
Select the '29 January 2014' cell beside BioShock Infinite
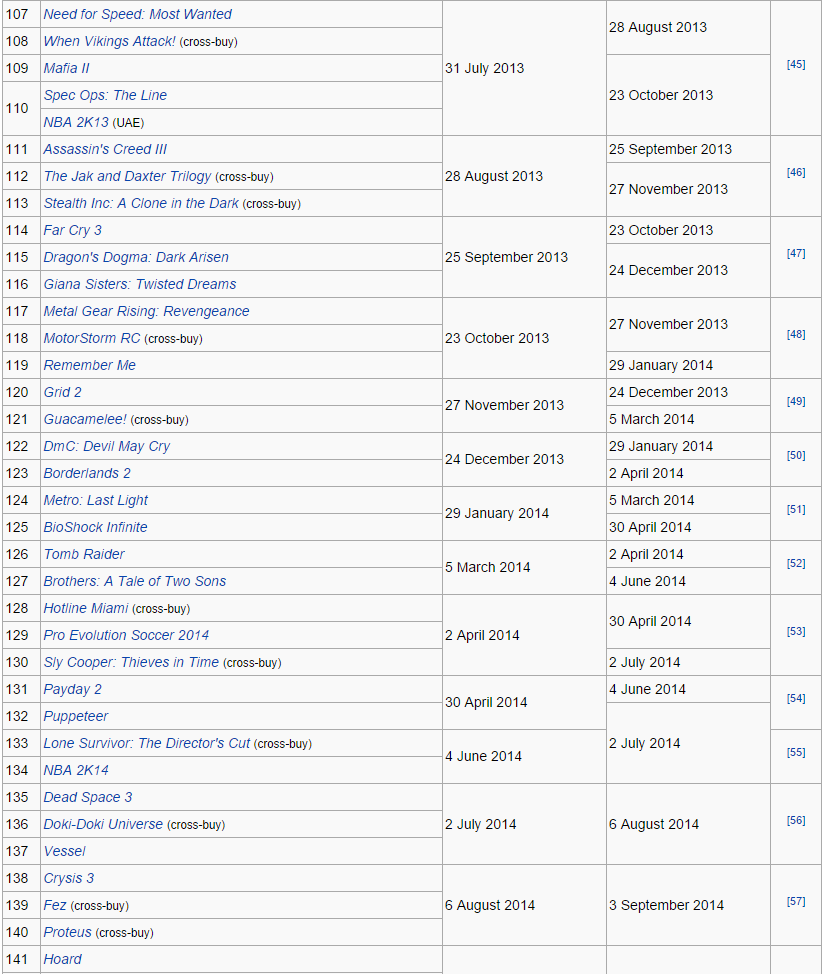point(524,514)
